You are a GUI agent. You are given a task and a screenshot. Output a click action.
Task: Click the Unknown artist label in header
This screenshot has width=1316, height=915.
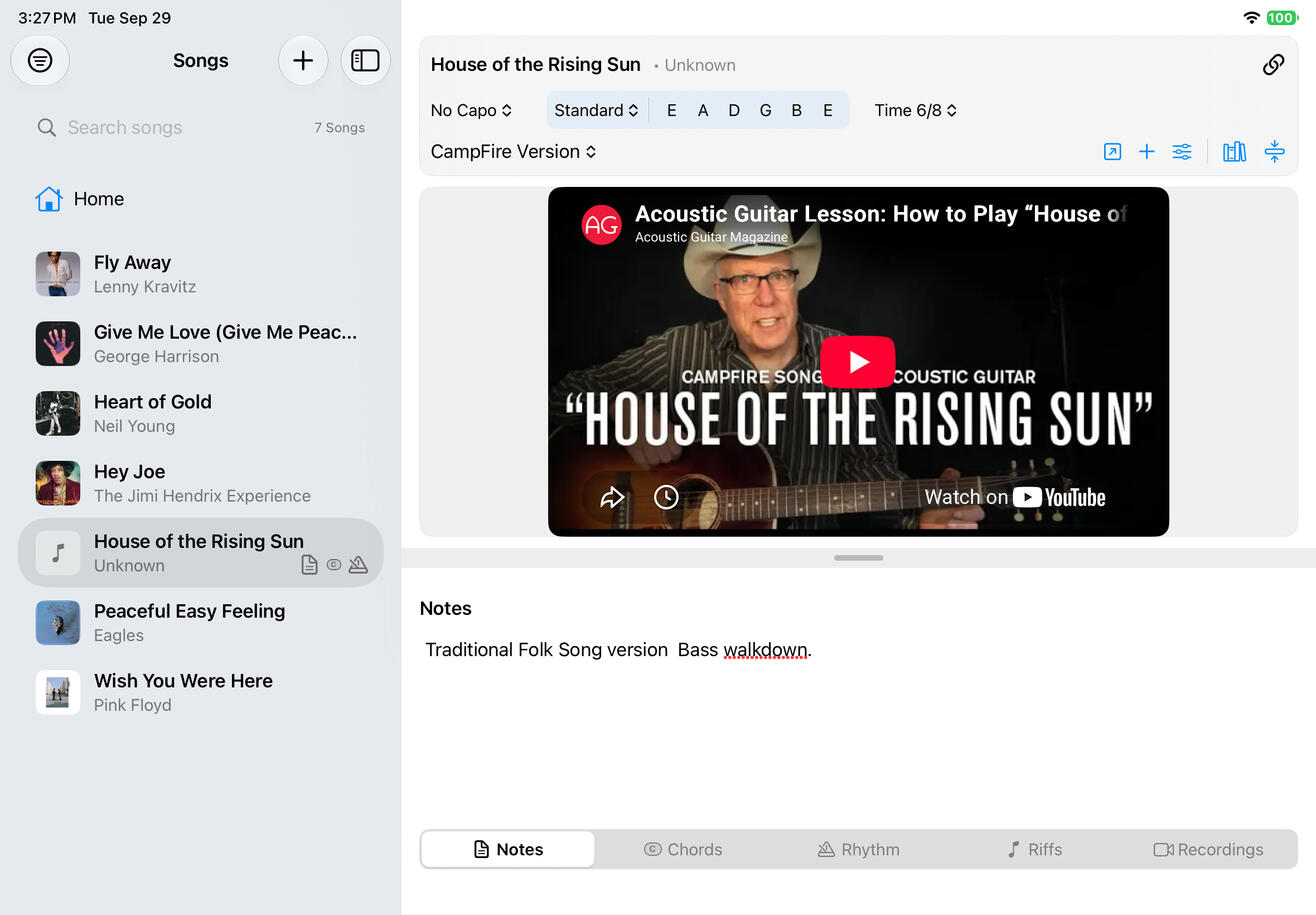click(x=700, y=65)
